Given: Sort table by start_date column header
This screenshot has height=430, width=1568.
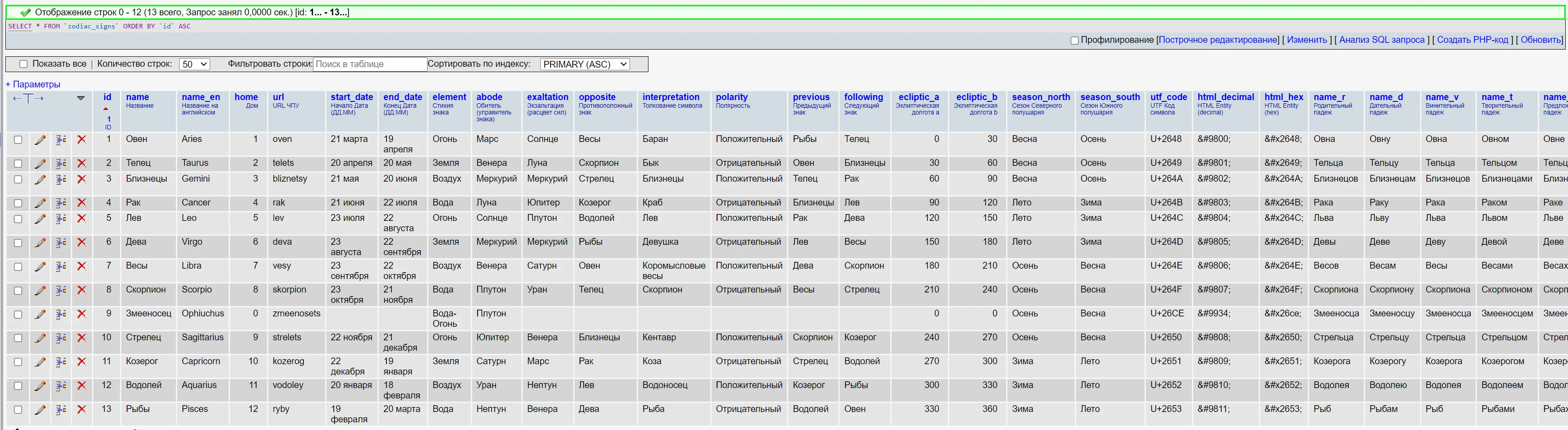Looking at the screenshot, I should [x=352, y=97].
